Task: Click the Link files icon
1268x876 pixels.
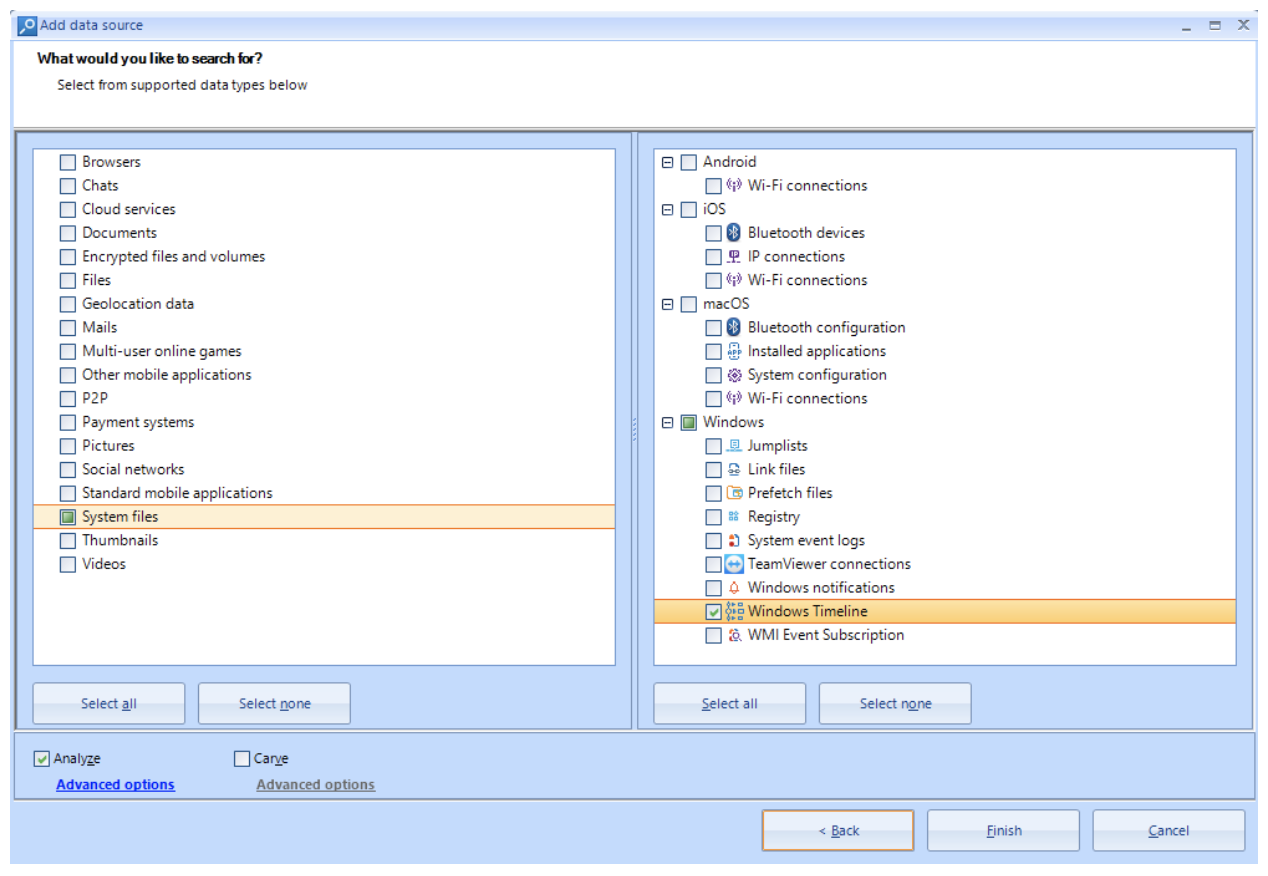Action: (x=734, y=470)
